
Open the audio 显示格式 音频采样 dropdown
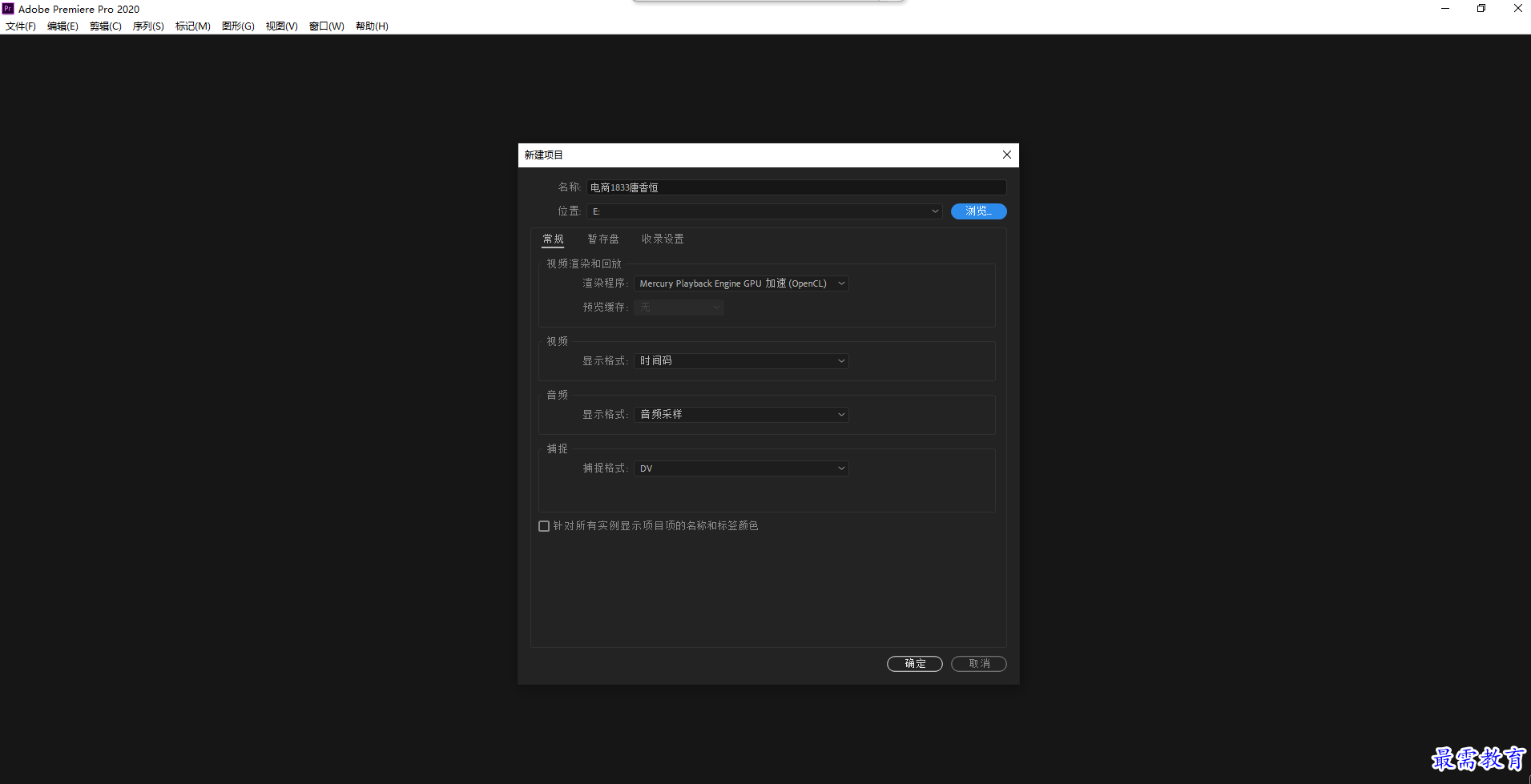pos(741,415)
